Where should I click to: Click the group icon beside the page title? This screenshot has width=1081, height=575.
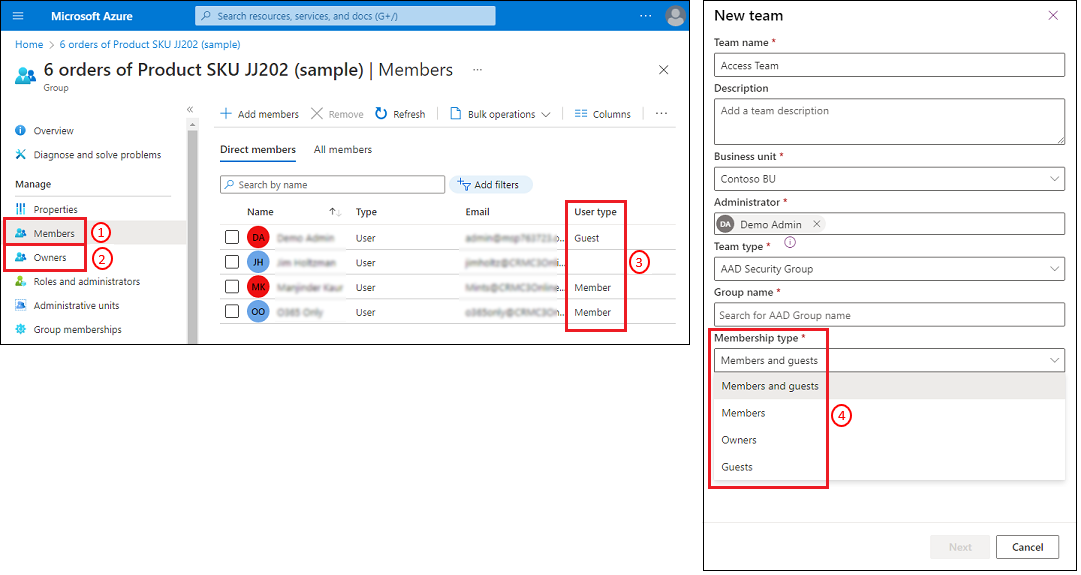tap(26, 74)
